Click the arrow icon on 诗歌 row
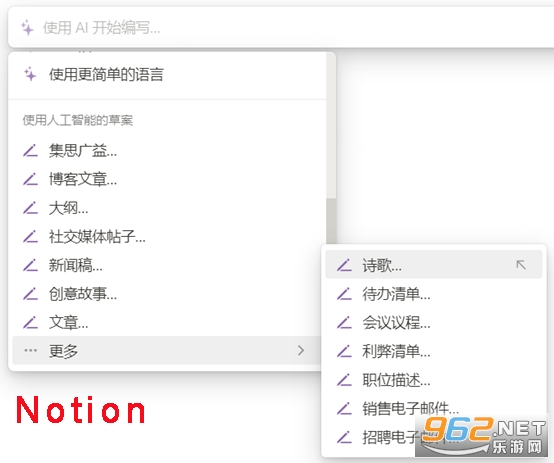Image resolution: width=554 pixels, height=463 pixels. tap(521, 265)
